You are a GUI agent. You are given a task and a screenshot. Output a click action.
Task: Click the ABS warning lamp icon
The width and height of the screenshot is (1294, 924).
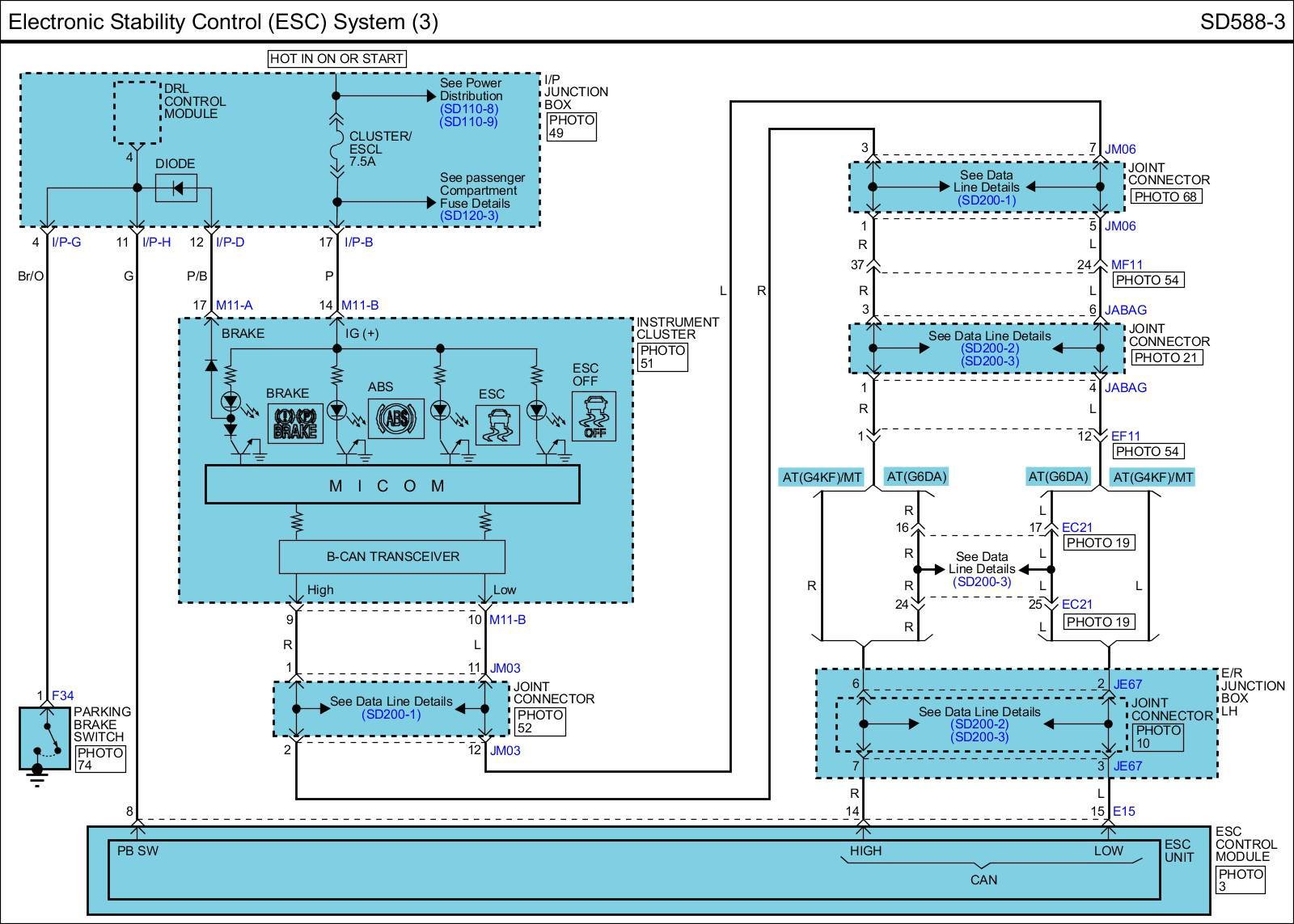click(396, 419)
